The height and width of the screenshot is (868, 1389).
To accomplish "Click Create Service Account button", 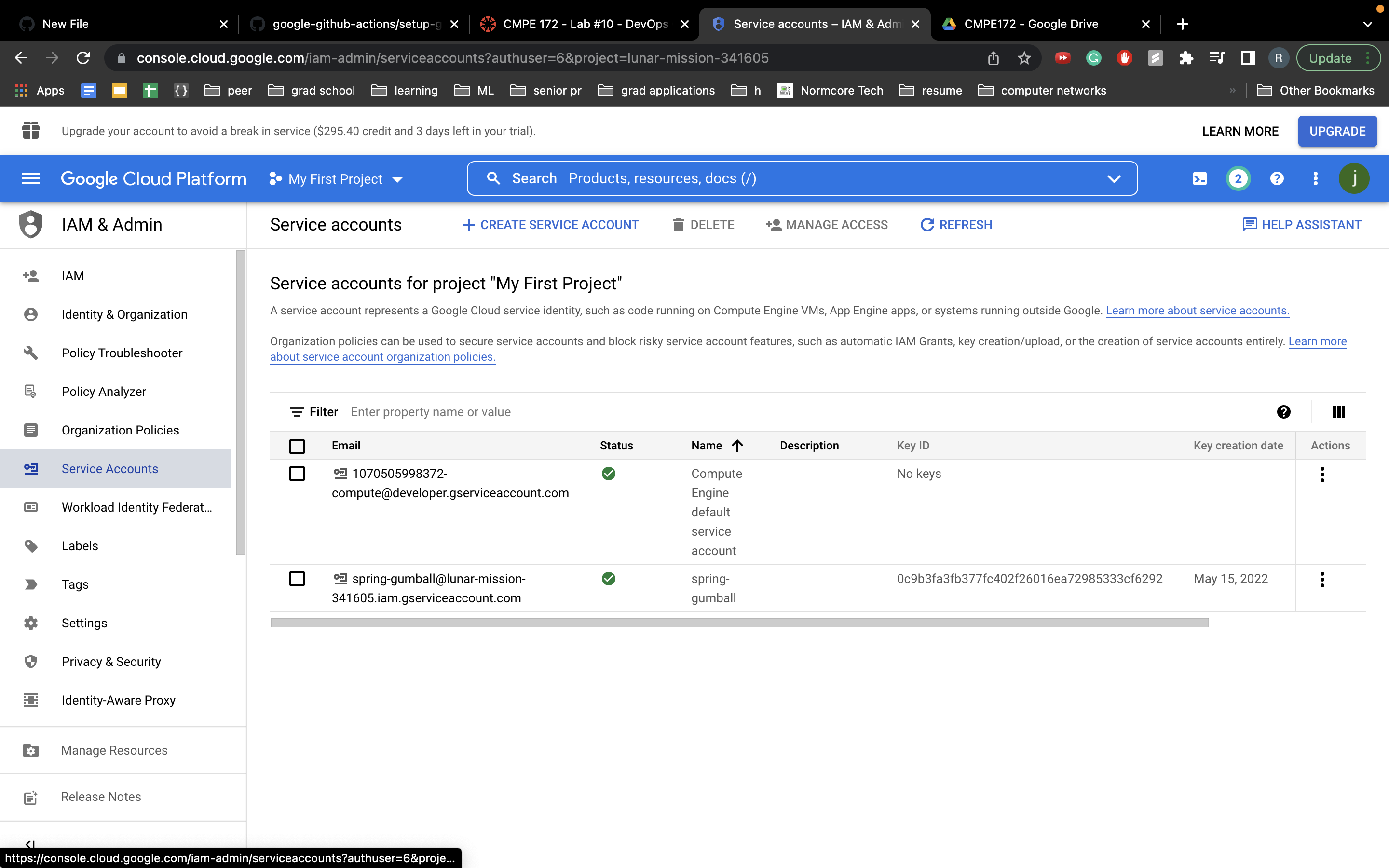I will point(550,224).
